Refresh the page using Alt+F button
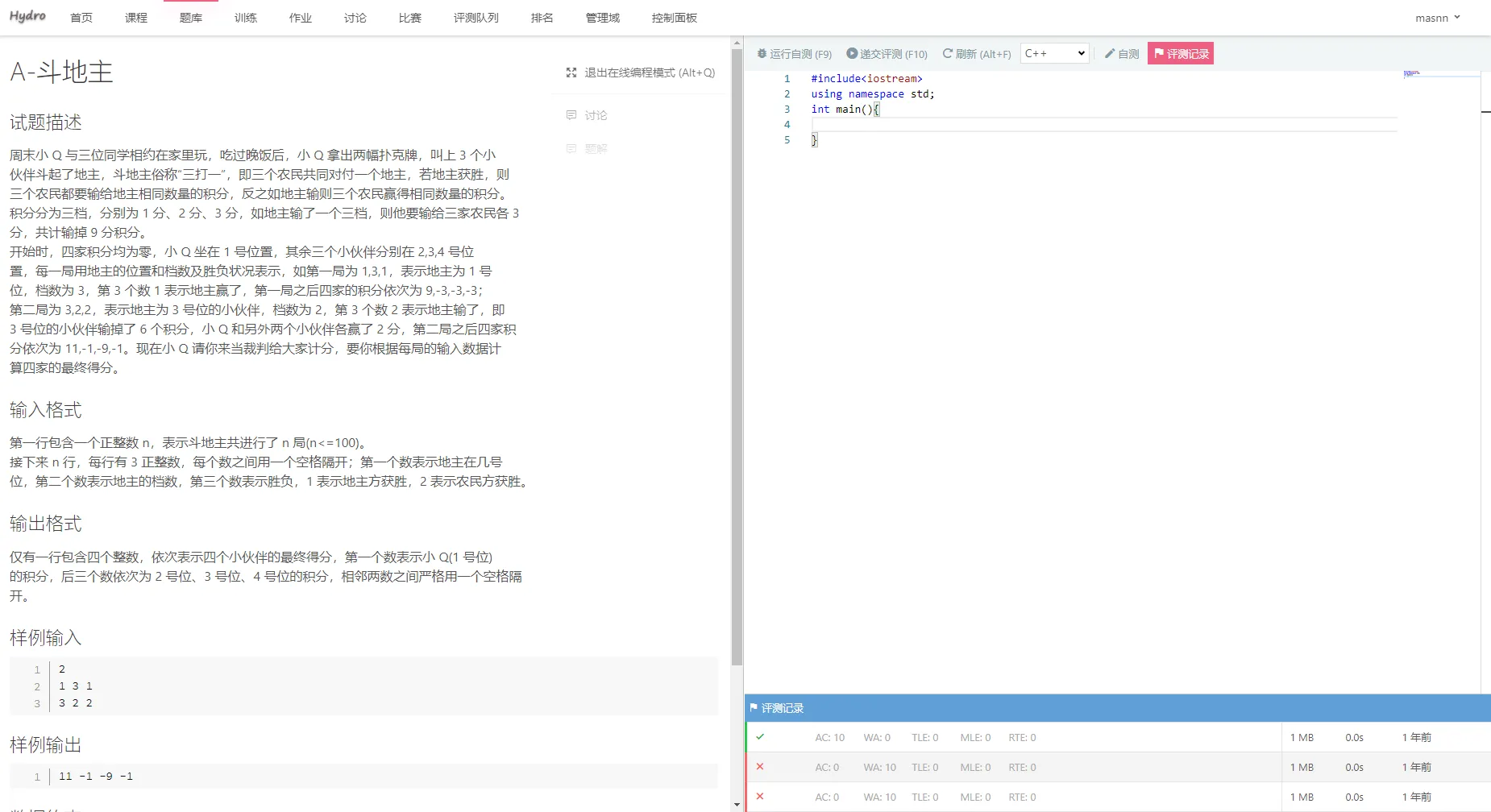 click(976, 54)
